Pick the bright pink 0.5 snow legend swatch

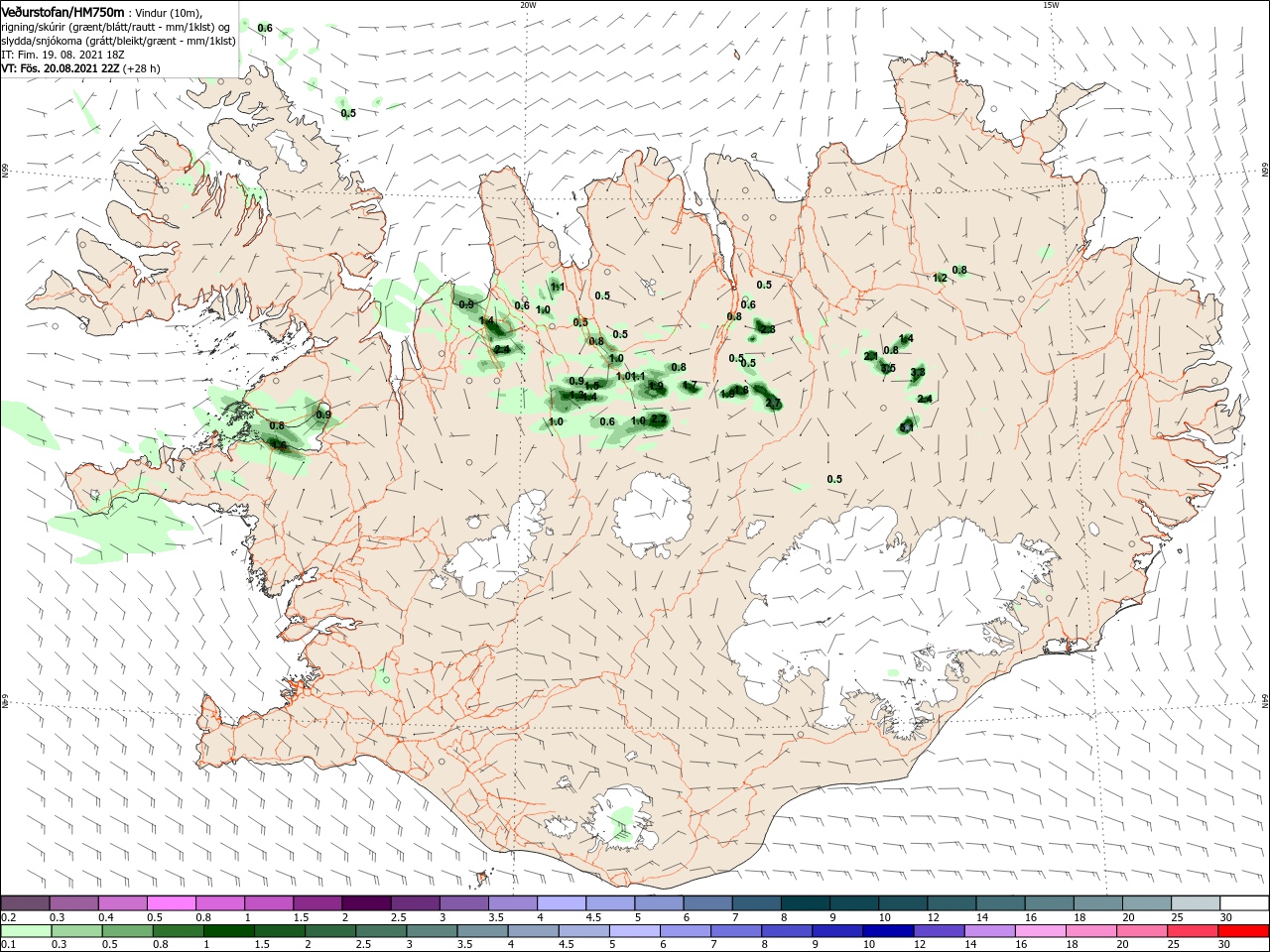coord(171,903)
